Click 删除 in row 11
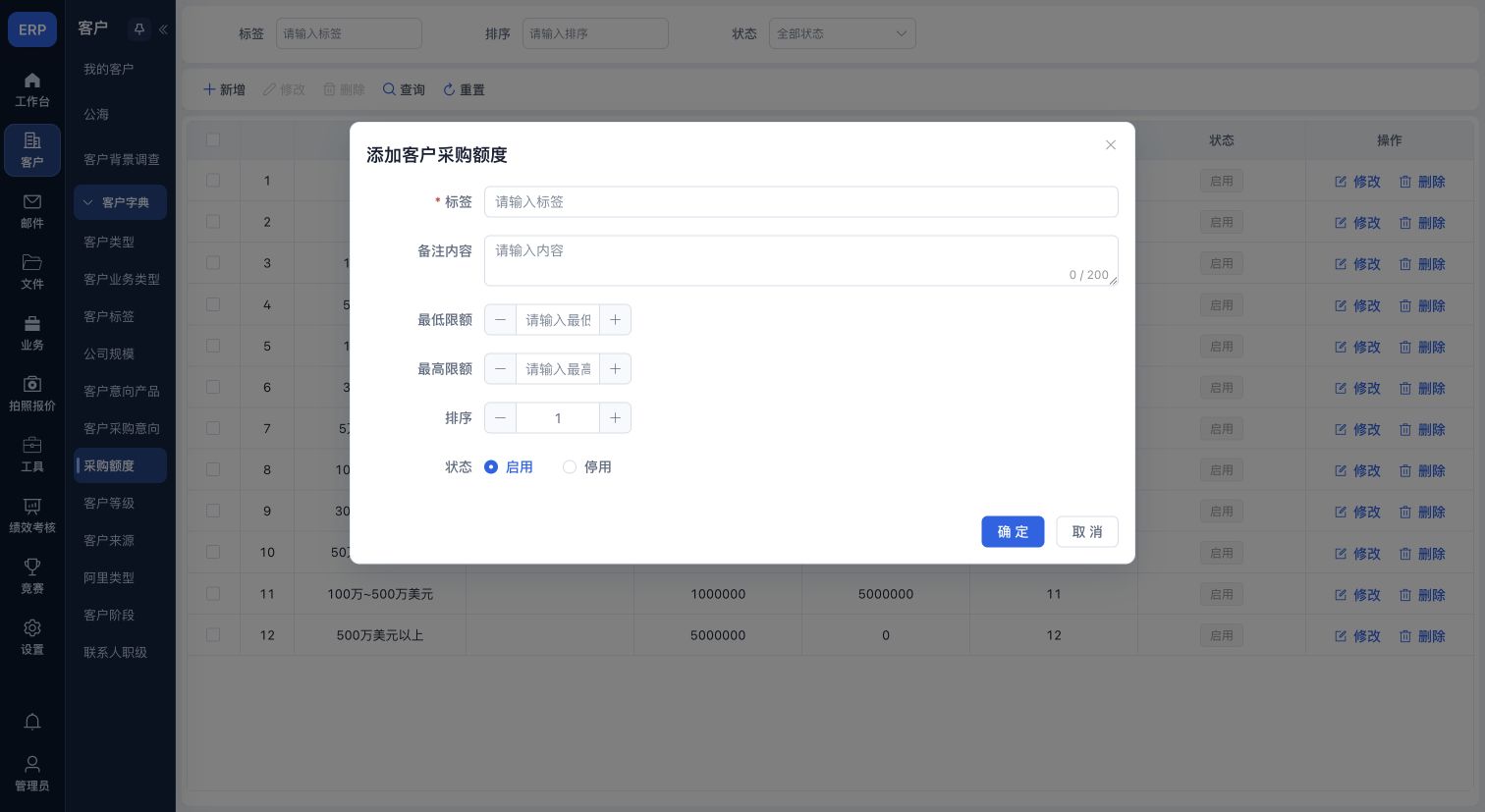The height and width of the screenshot is (812, 1485). pyautogui.click(x=1422, y=595)
